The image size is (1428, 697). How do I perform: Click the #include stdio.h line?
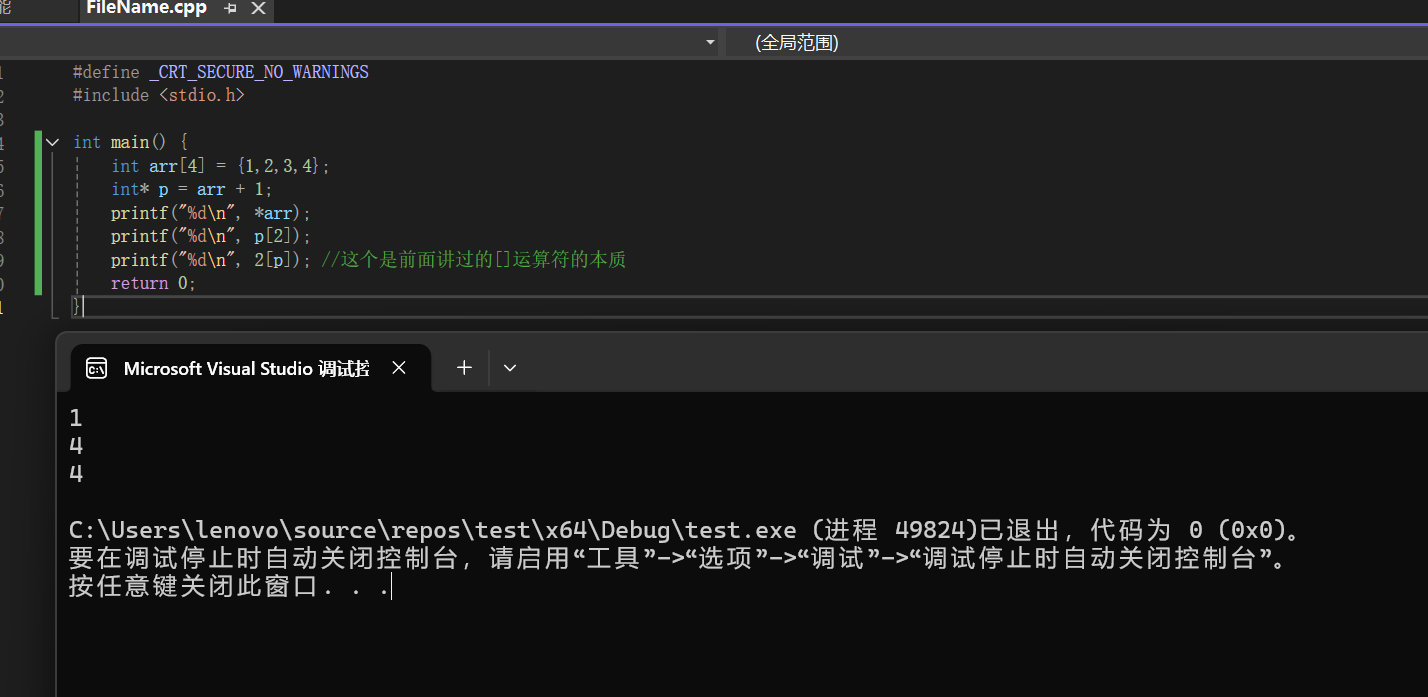pos(158,94)
